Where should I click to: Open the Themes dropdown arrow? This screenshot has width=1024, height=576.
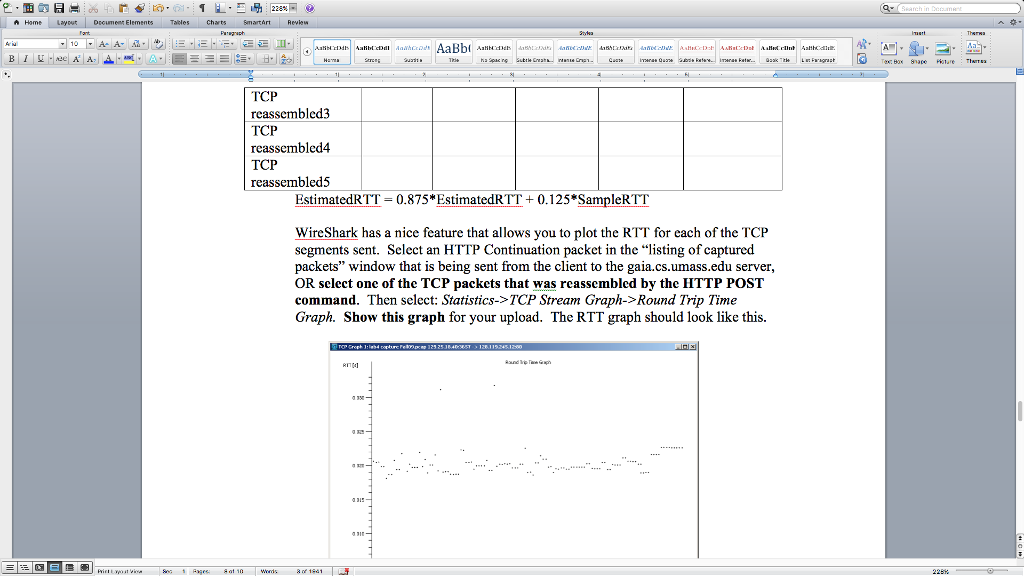click(x=984, y=47)
